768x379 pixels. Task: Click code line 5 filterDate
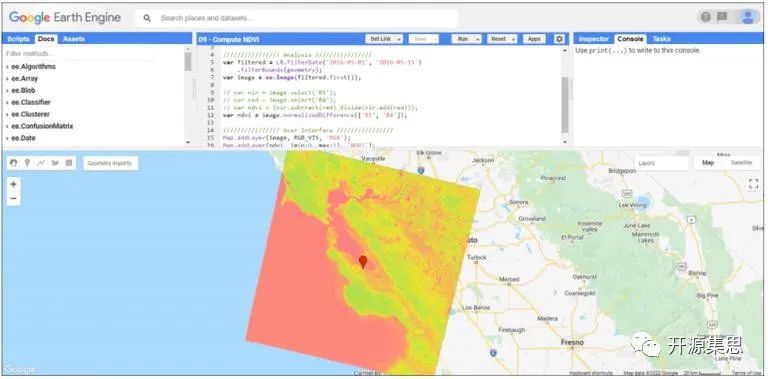(x=322, y=63)
